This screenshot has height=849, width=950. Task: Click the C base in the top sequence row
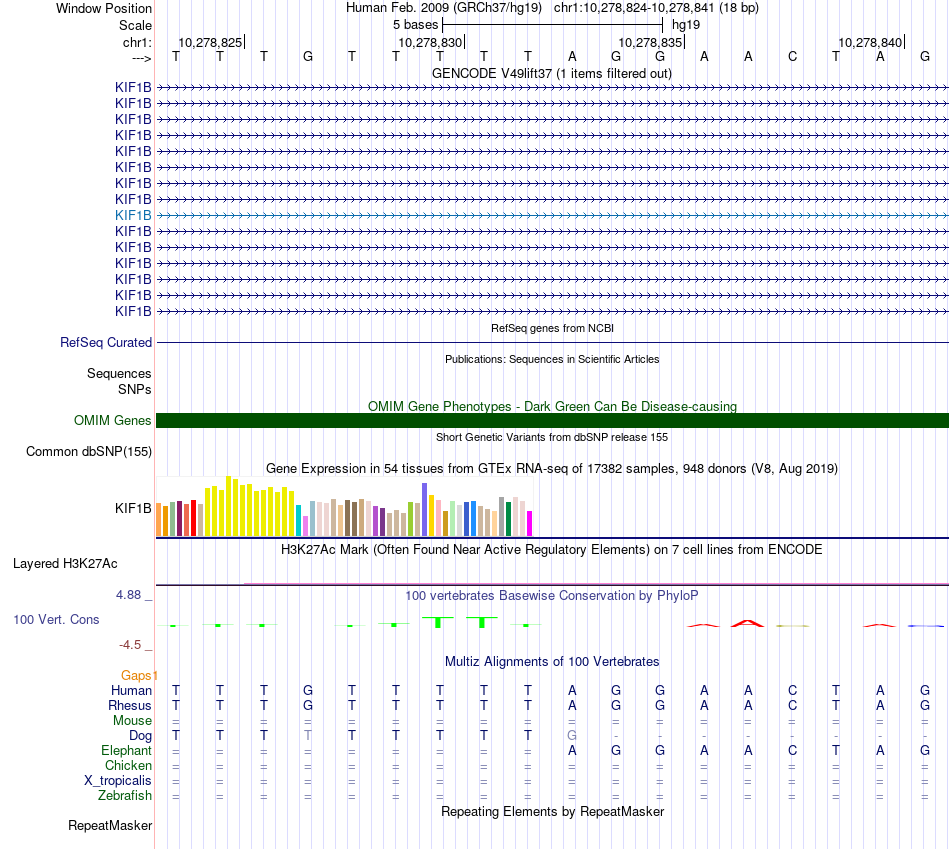coord(792,56)
